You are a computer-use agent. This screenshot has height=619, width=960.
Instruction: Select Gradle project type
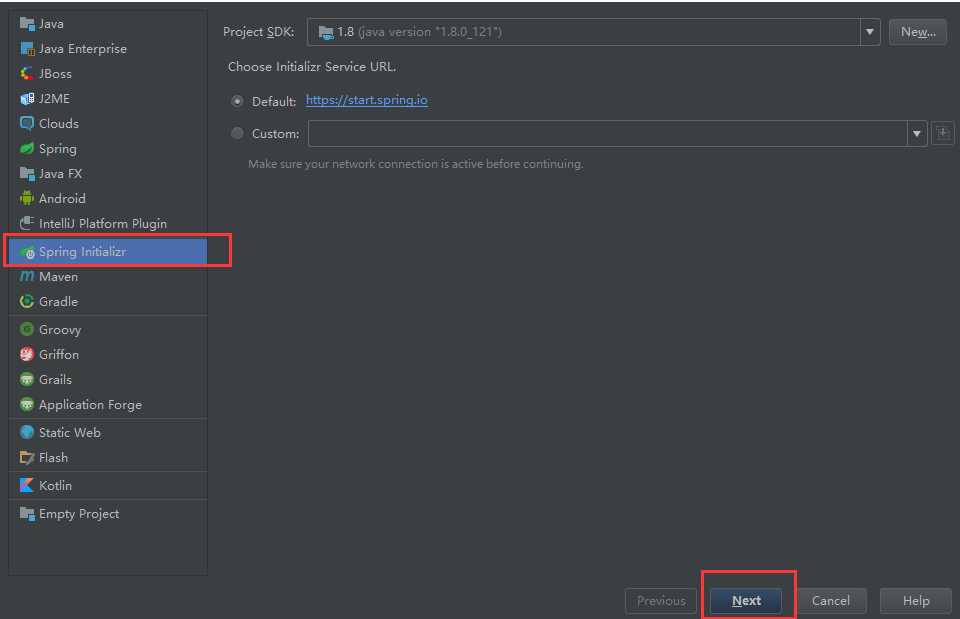tap(108, 302)
